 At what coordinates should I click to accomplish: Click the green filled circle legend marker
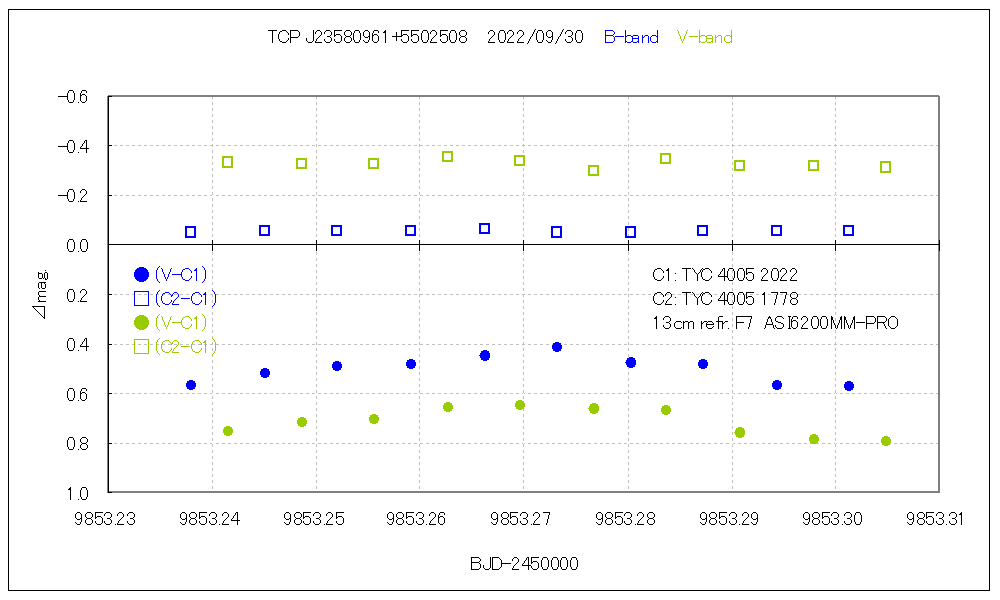tap(141, 322)
